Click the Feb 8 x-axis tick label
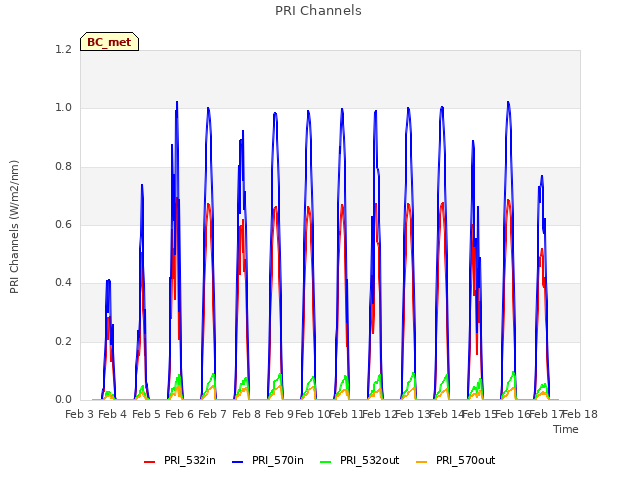 pos(246,414)
